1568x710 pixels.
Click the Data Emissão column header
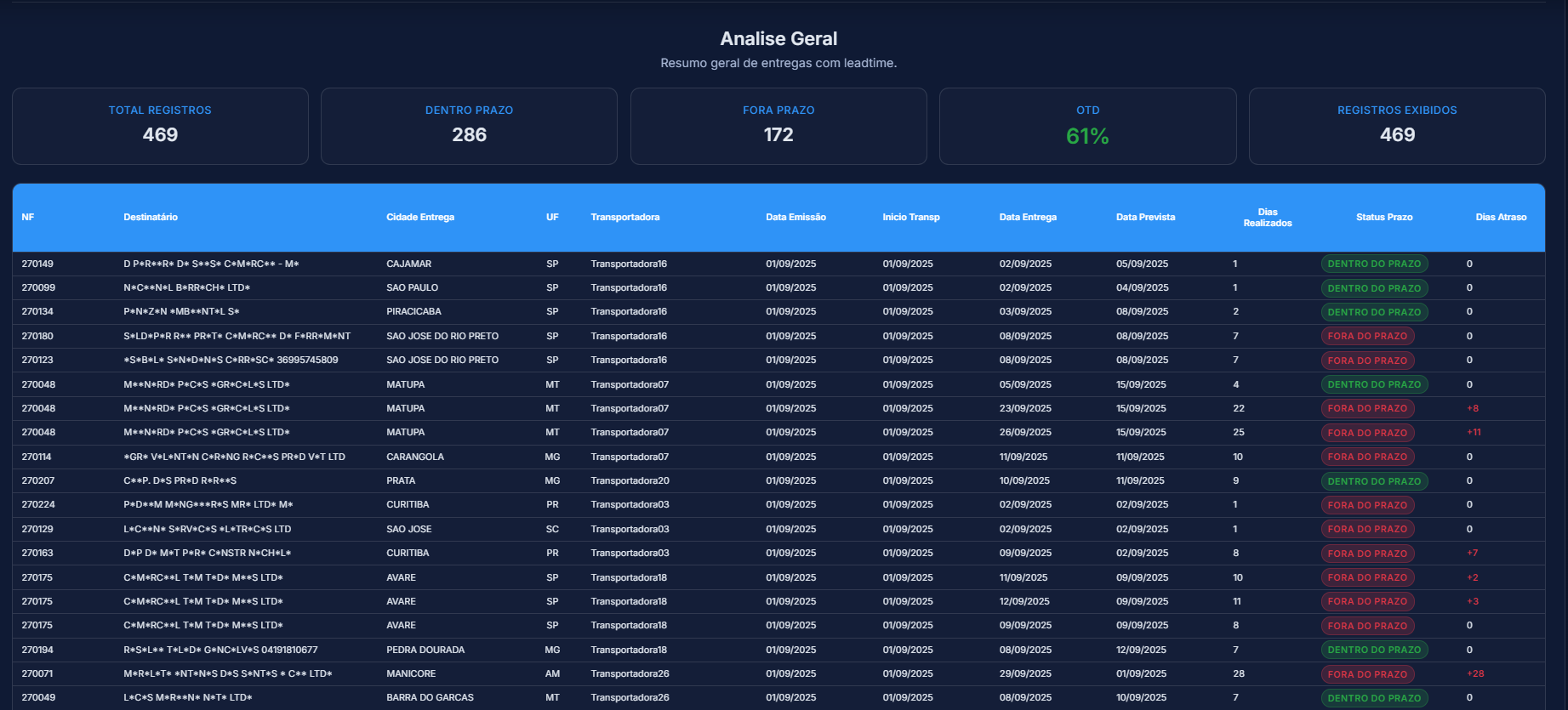tap(795, 218)
